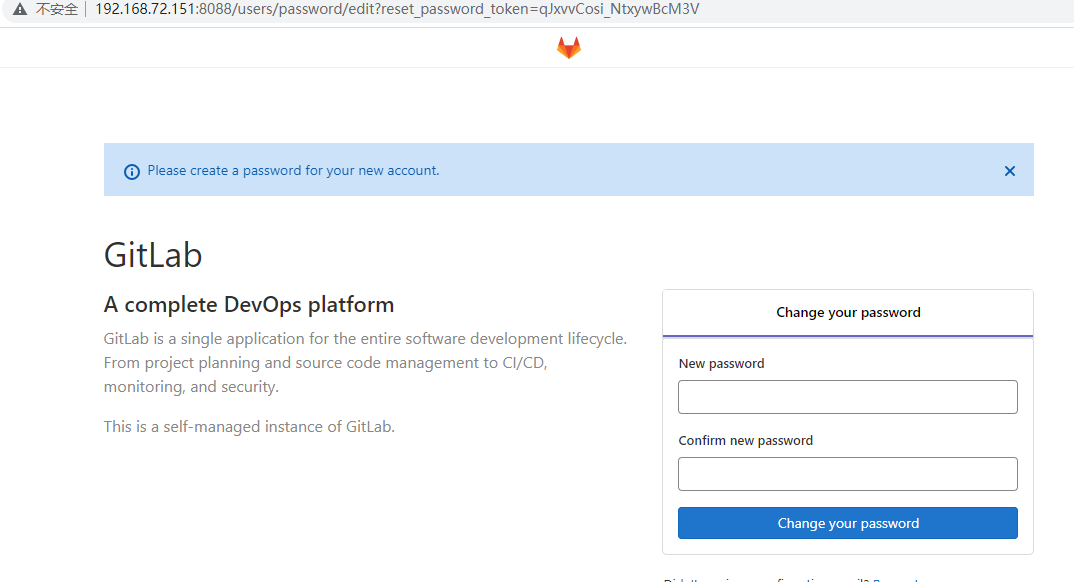Select the Change your password tab header
Screen dimensions: 1074x582
click(847, 313)
